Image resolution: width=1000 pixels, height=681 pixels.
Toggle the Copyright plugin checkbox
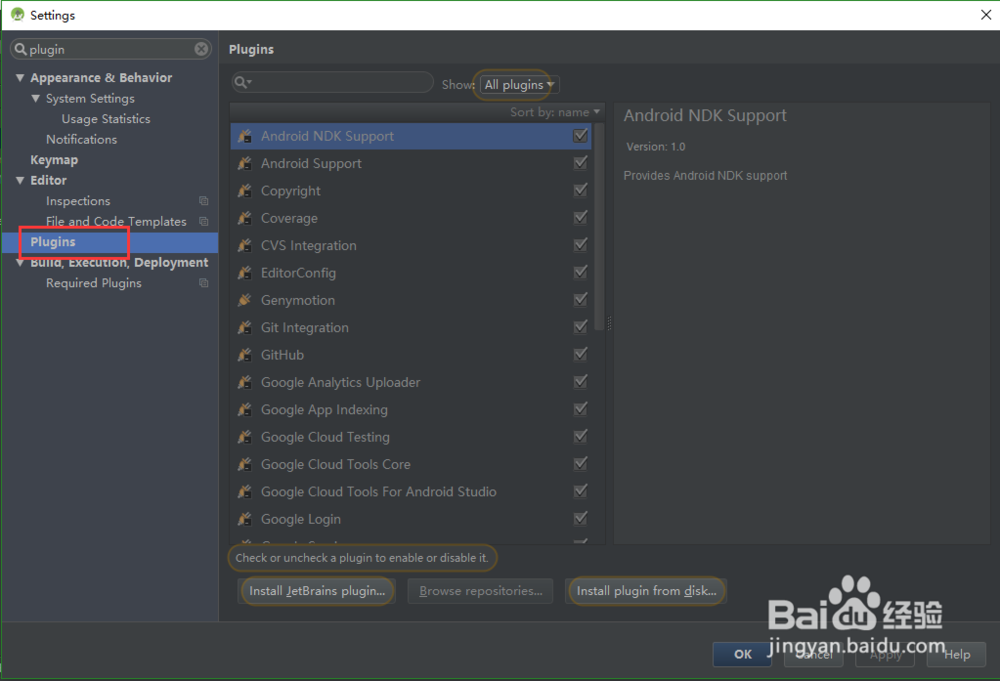coord(580,190)
